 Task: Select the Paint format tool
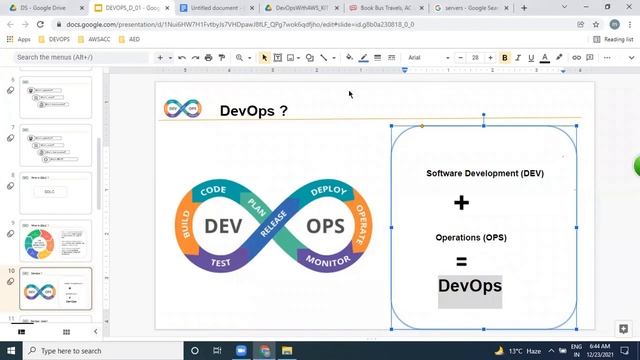pos(222,58)
